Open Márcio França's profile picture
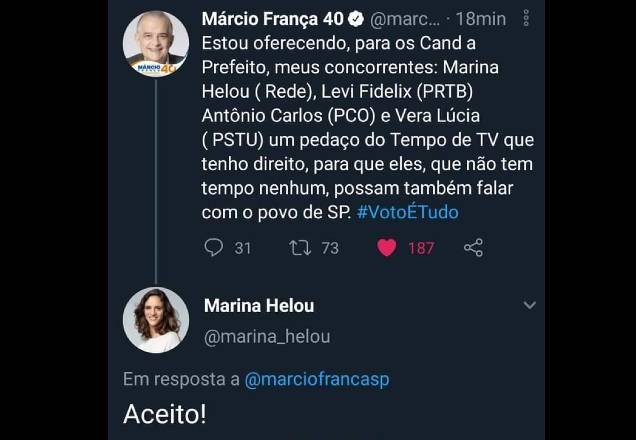 tap(155, 43)
